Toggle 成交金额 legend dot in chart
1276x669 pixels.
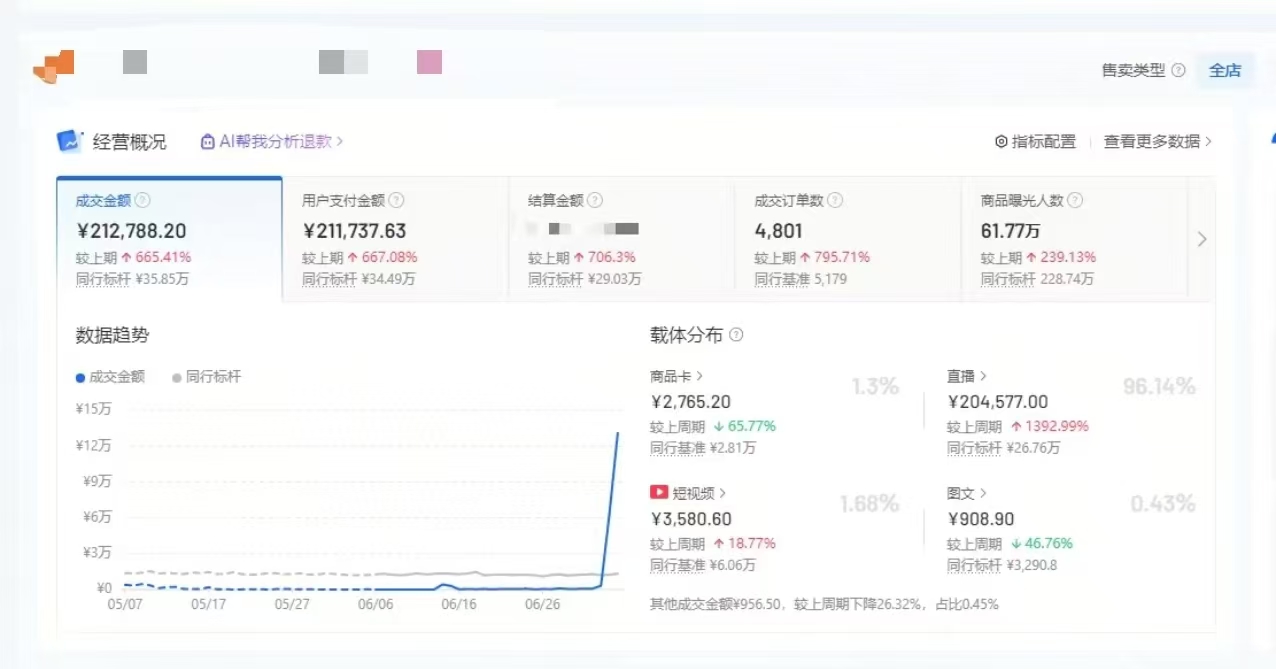pos(80,377)
